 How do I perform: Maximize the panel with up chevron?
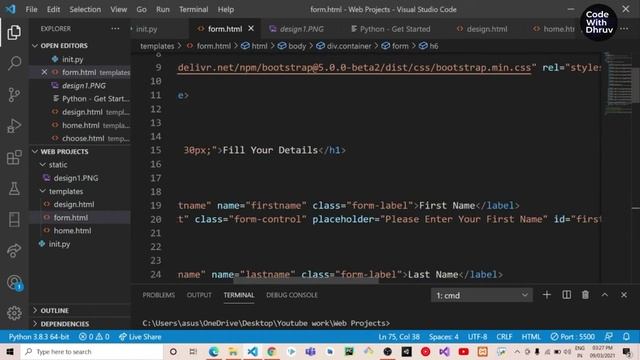(x=604, y=295)
